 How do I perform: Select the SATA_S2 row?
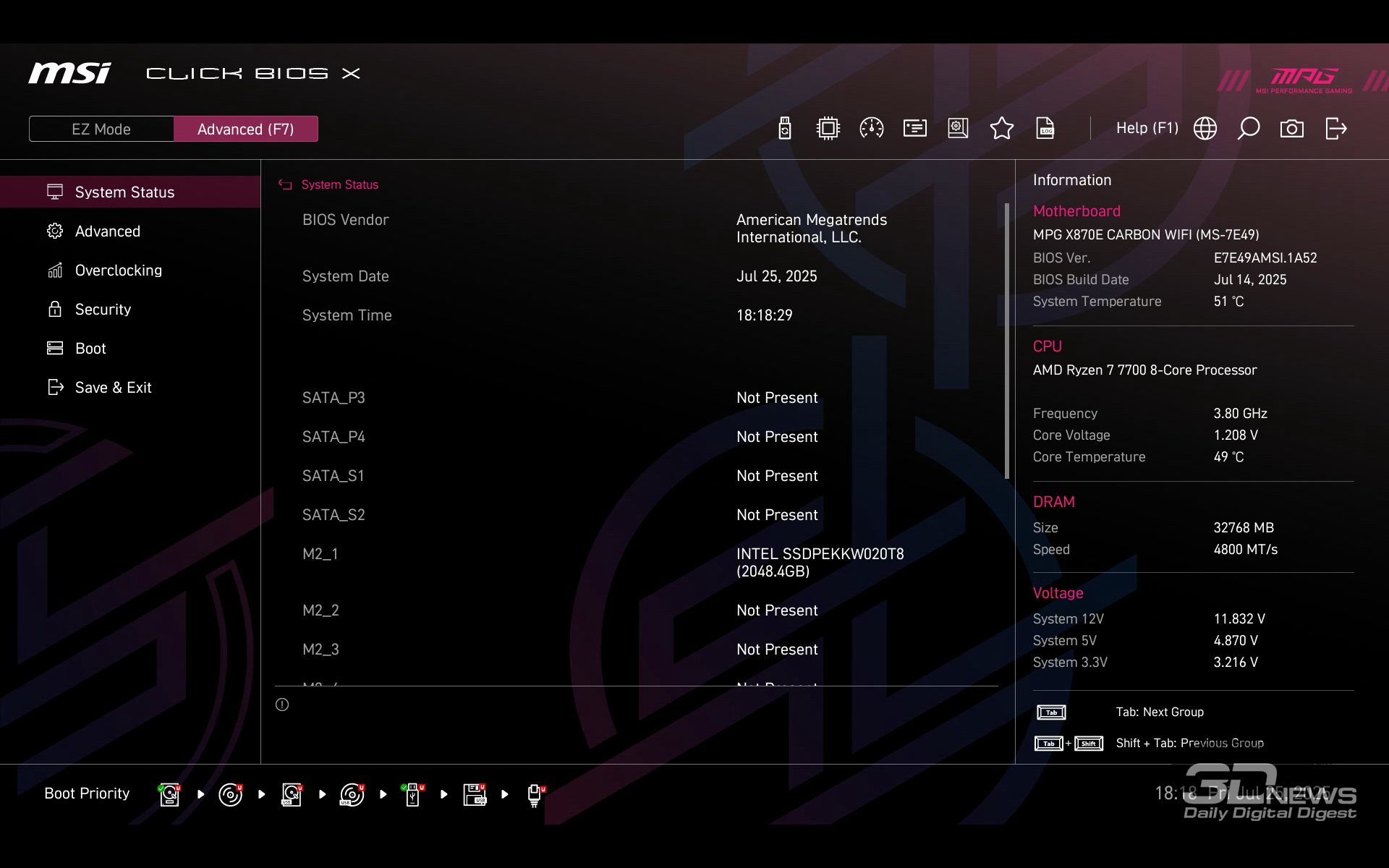[637, 515]
